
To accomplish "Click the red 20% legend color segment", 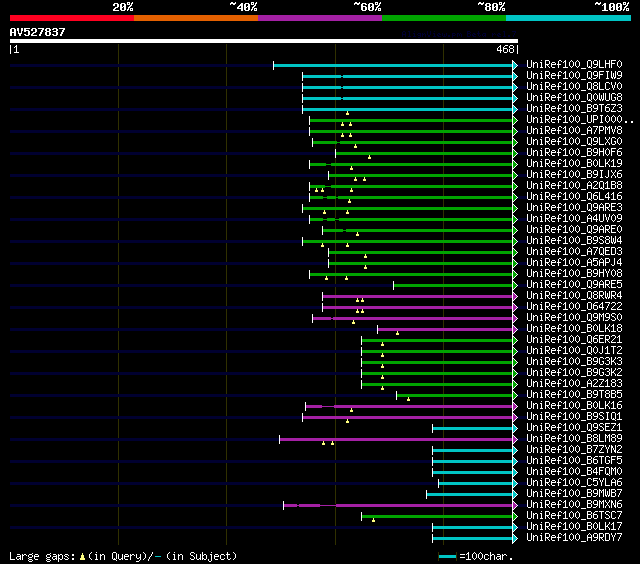I will click(72, 18).
